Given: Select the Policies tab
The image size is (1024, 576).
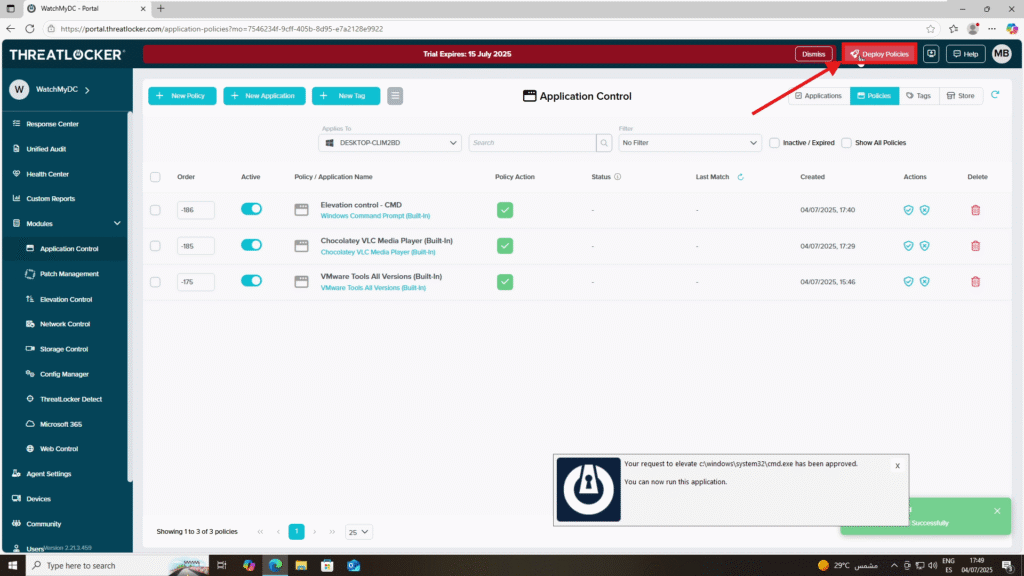Looking at the screenshot, I should [874, 96].
